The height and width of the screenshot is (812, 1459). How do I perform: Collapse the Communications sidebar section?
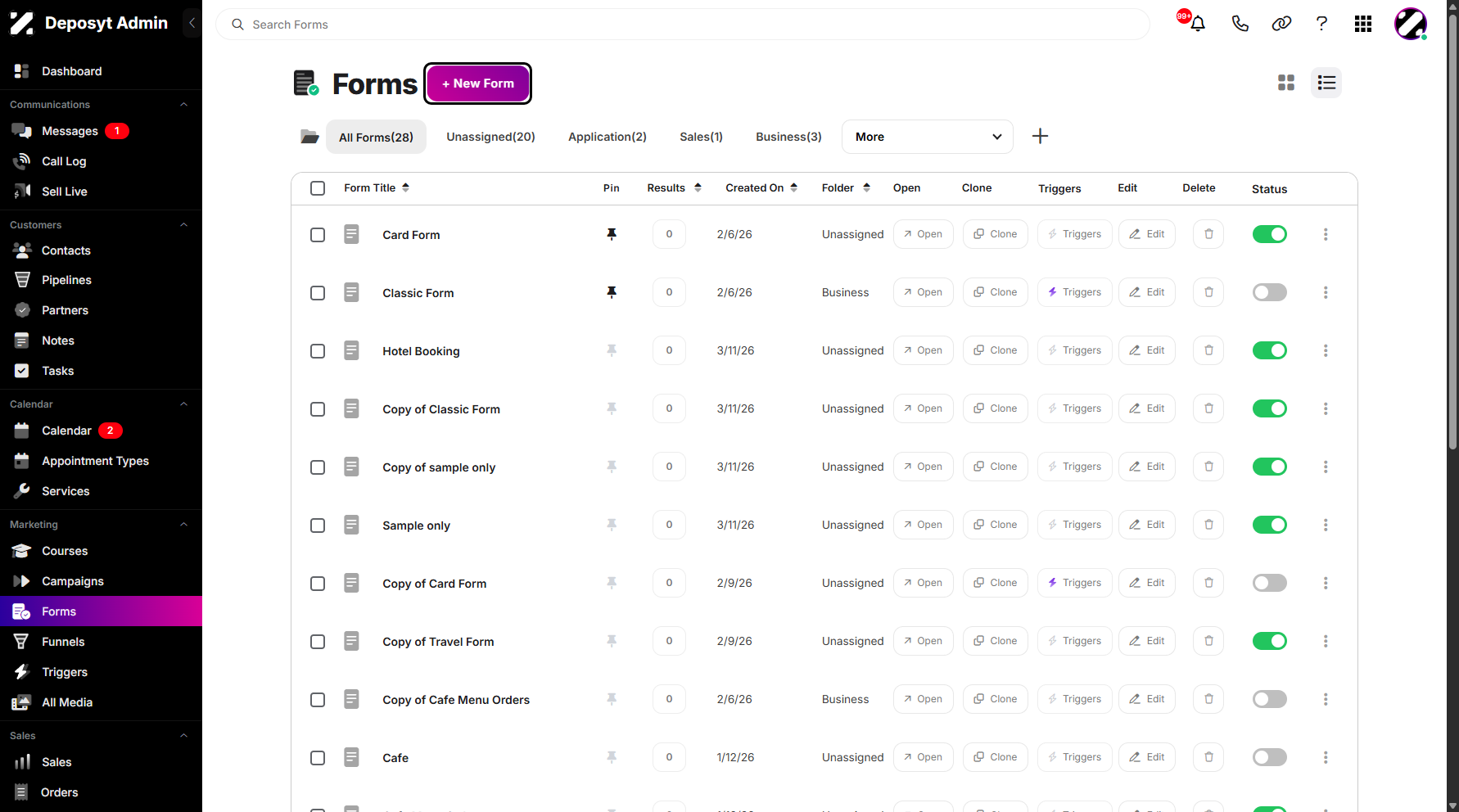point(183,105)
